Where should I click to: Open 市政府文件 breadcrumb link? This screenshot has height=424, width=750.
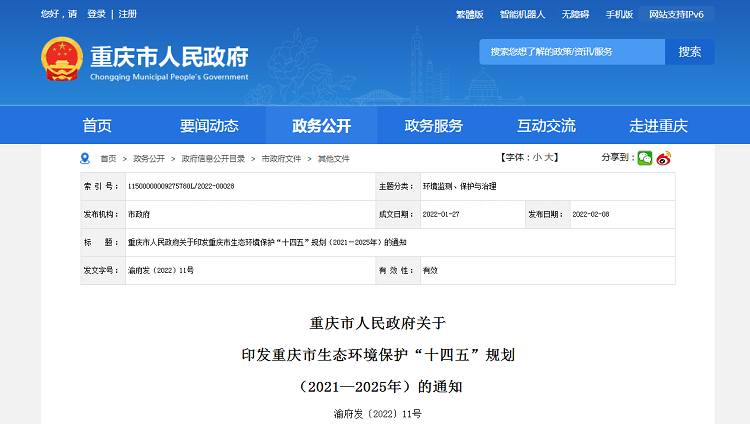281,159
